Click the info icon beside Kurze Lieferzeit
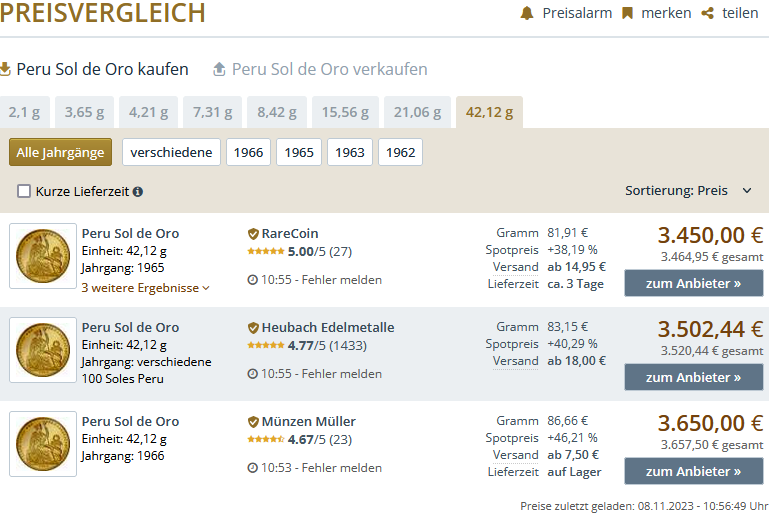 138,191
